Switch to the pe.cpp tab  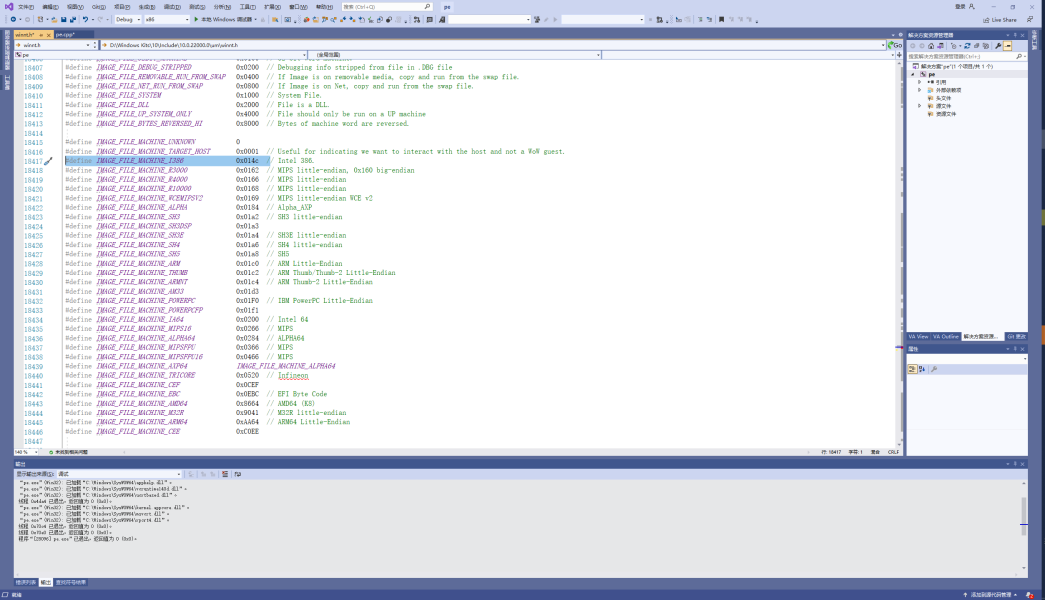pyautogui.click(x=64, y=34)
